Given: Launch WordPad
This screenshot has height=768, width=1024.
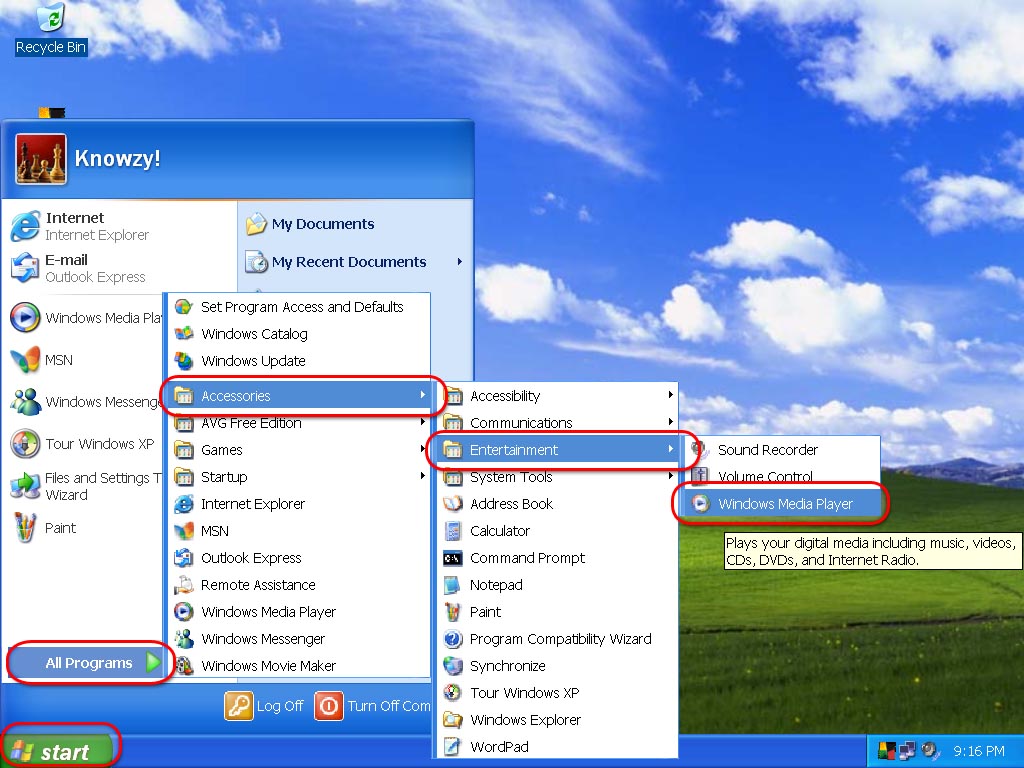Looking at the screenshot, I should click(x=558, y=746).
